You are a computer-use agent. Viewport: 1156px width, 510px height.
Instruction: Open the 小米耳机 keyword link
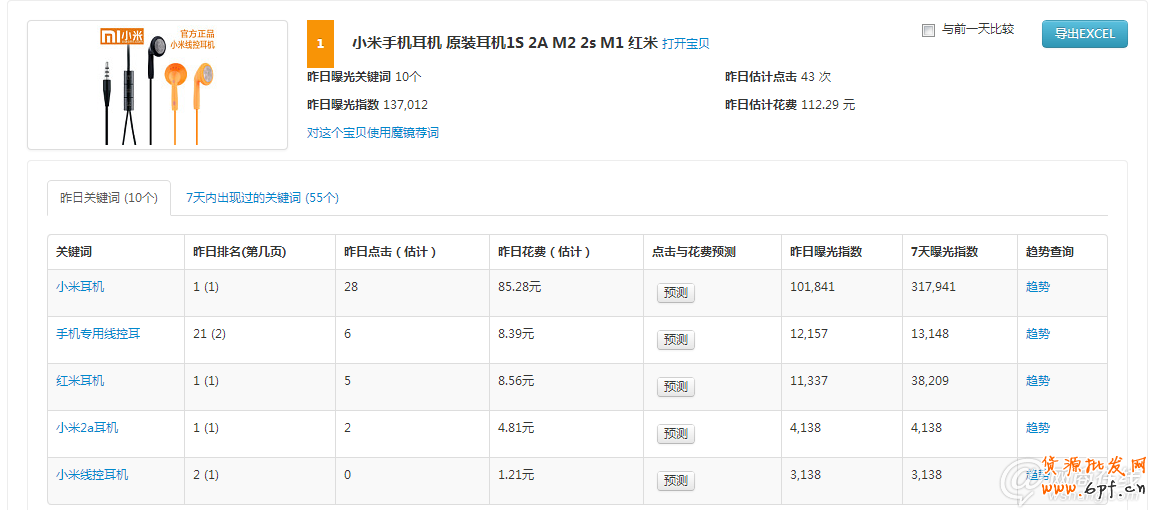pyautogui.click(x=80, y=287)
